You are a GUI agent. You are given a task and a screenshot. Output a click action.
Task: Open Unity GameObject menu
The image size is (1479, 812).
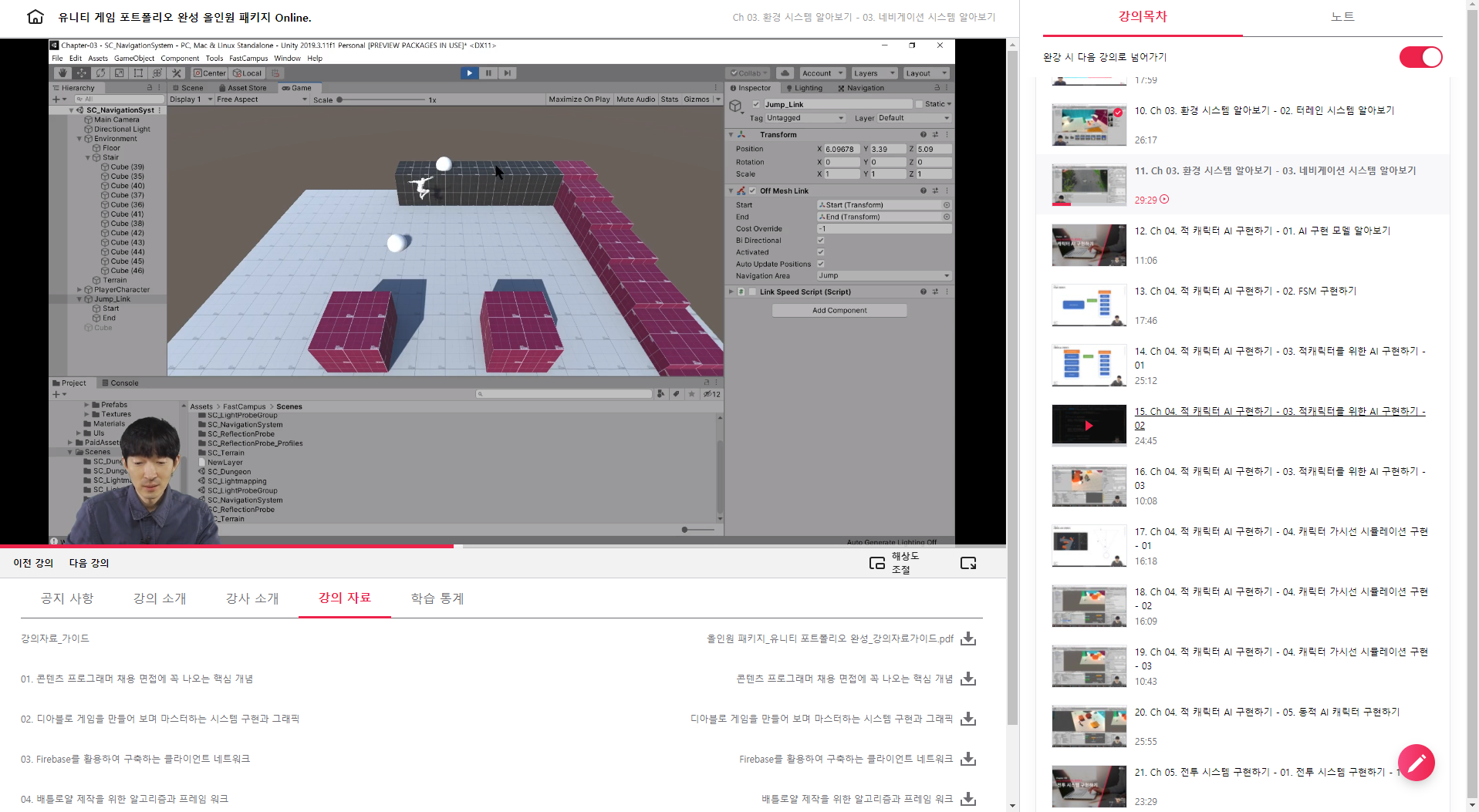134,59
